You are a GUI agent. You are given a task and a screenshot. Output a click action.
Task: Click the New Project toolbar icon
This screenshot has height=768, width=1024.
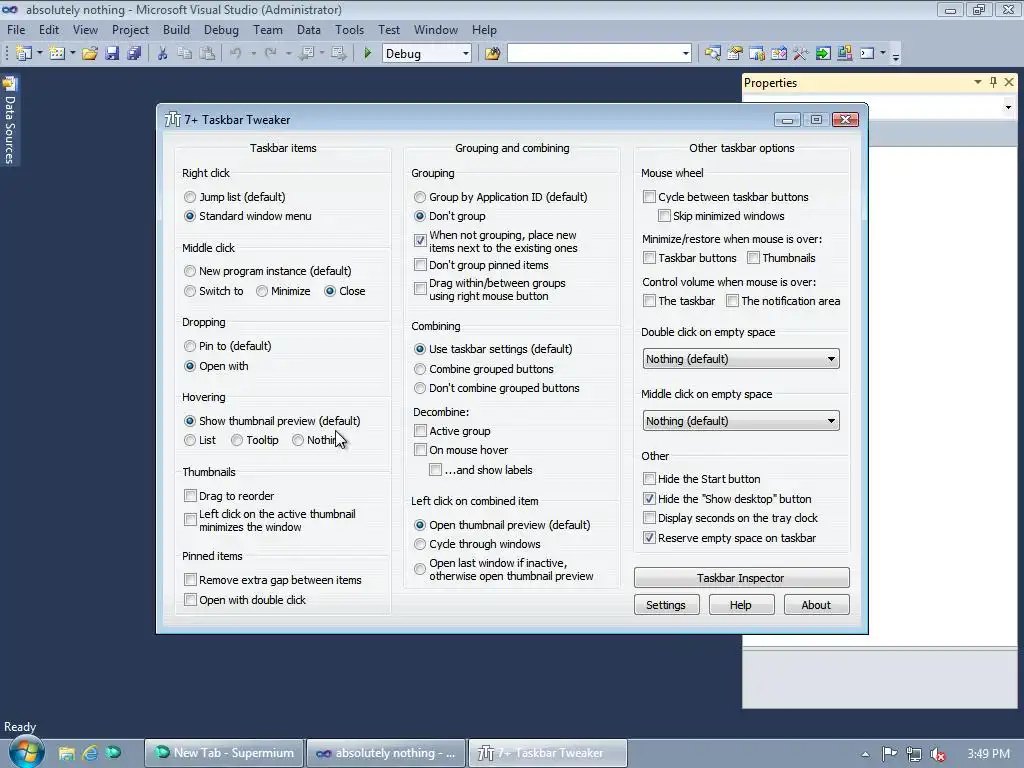click(24, 54)
